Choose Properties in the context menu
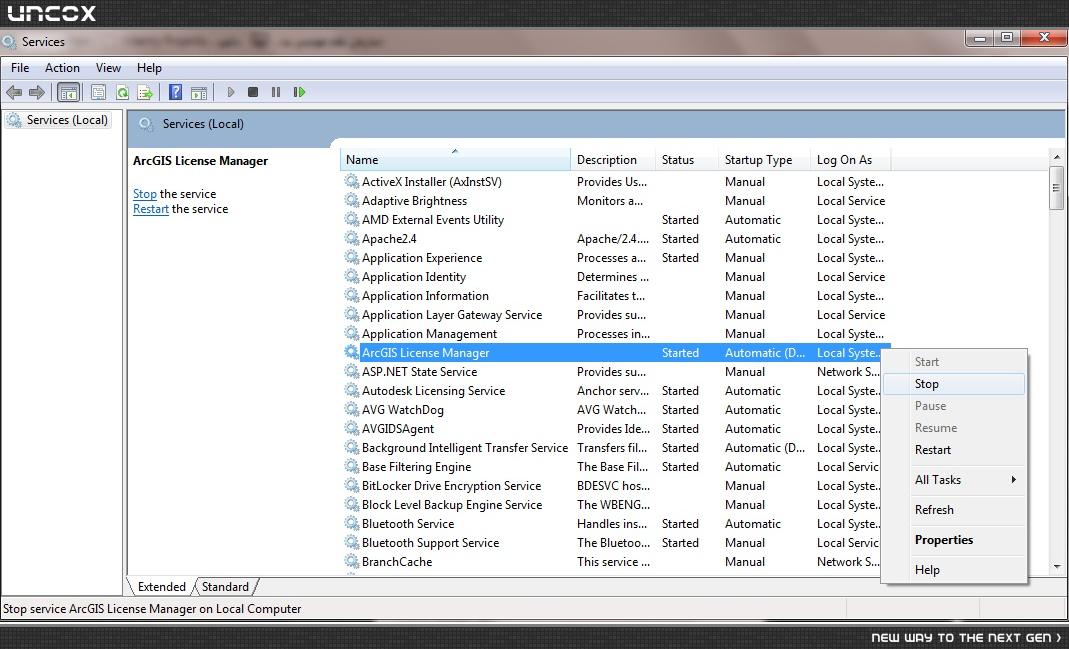The image size is (1069, 649). (x=954, y=540)
